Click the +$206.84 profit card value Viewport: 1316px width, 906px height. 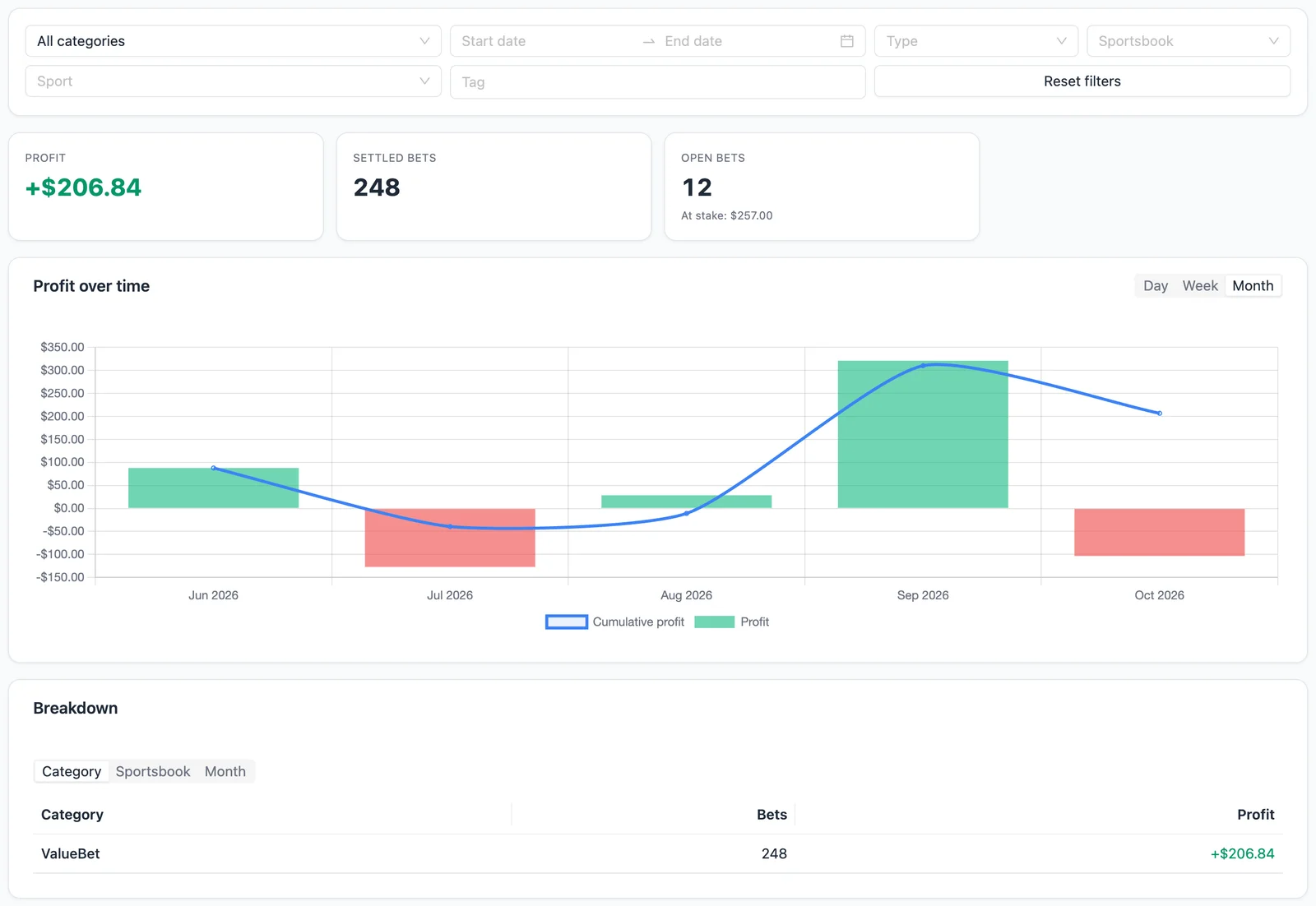point(83,187)
